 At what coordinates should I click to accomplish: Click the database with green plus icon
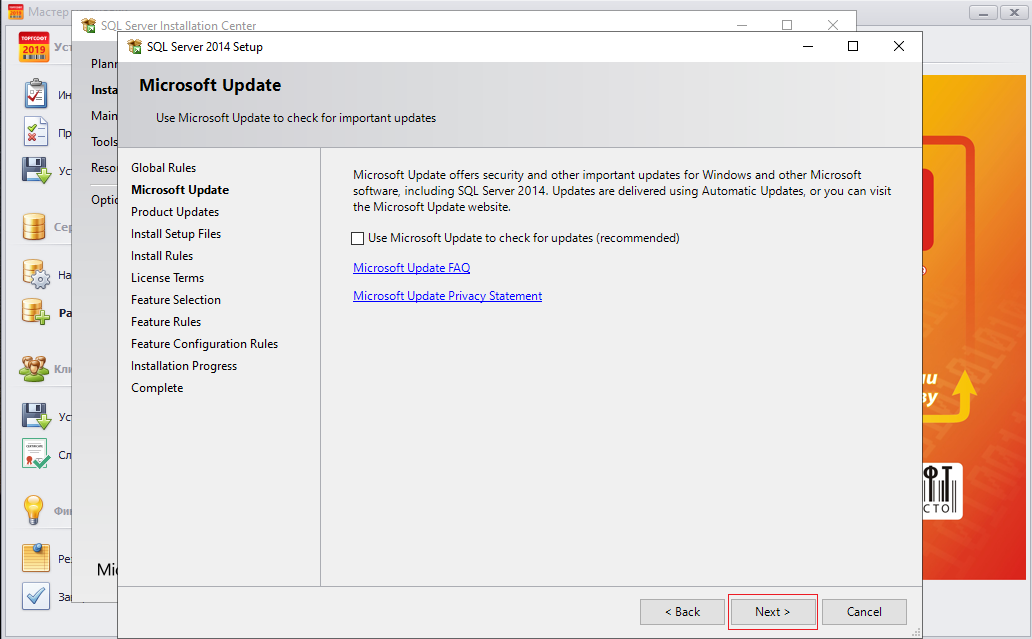pyautogui.click(x=36, y=312)
